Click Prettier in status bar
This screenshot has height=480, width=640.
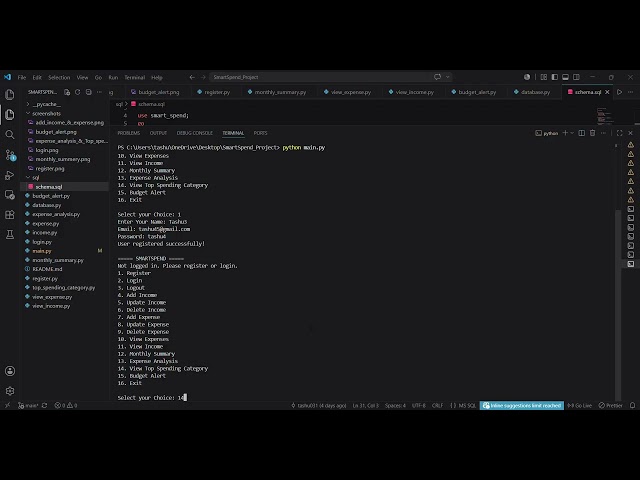coord(611,405)
